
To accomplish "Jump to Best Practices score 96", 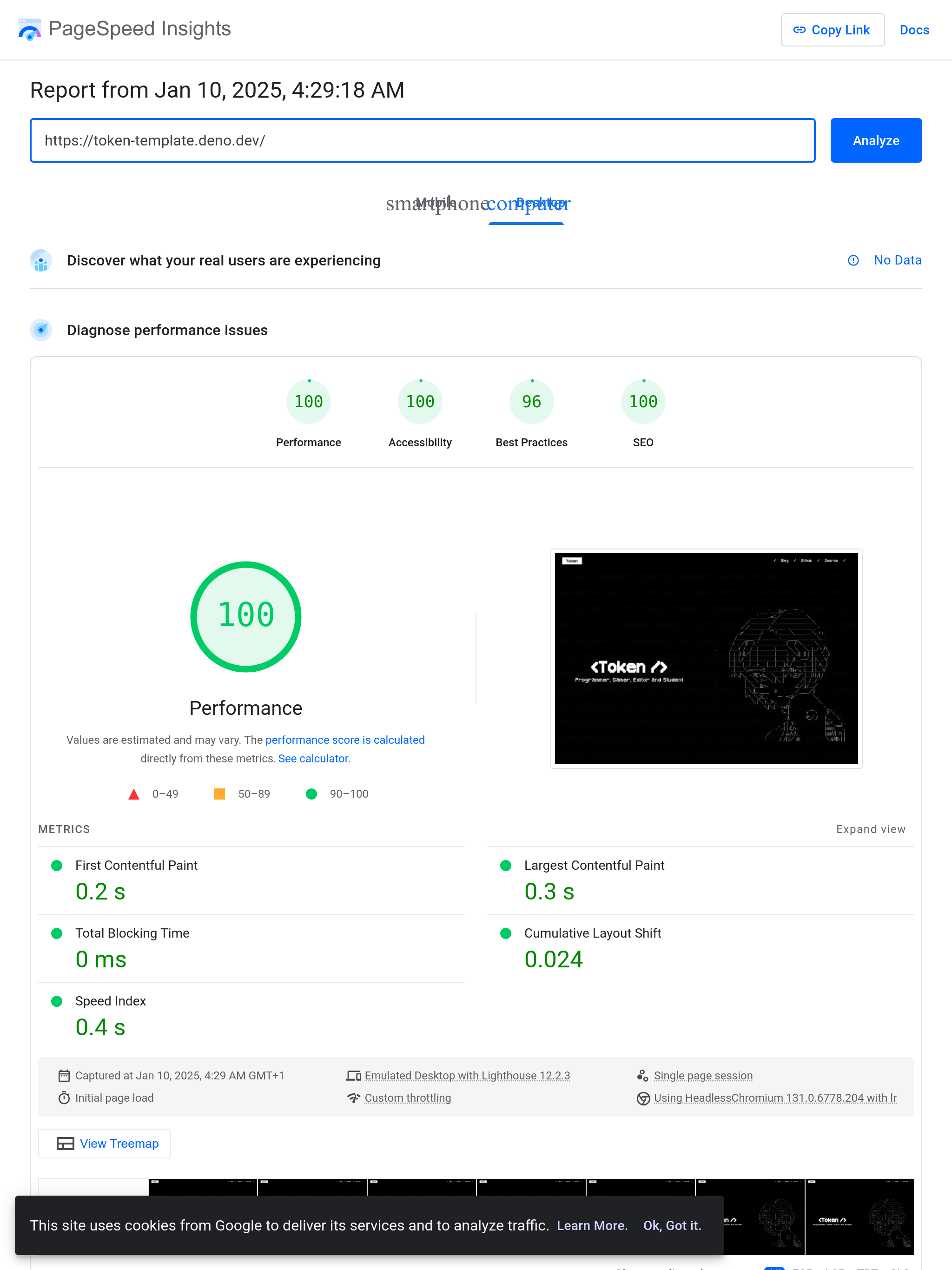I will (x=532, y=401).
